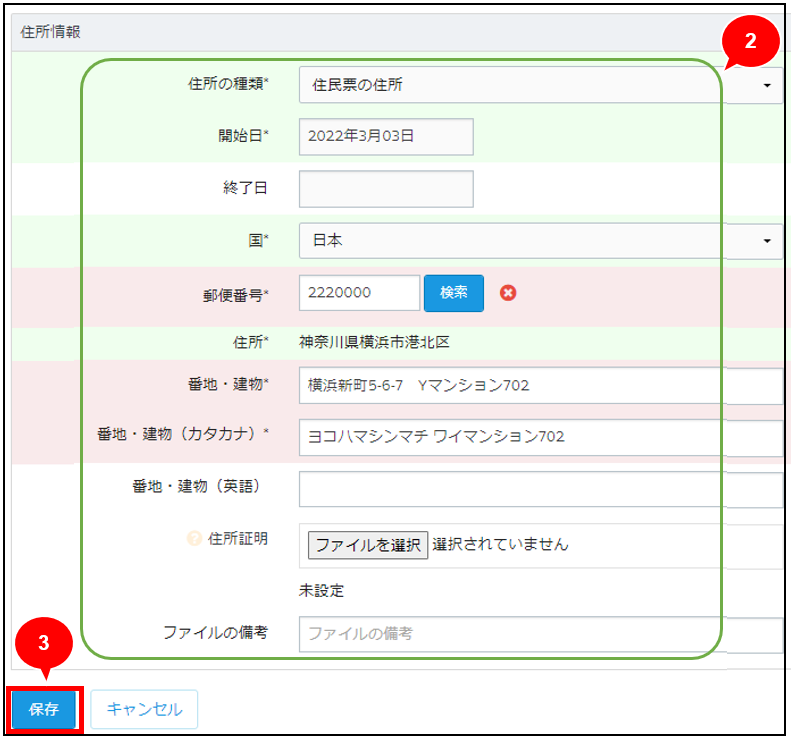Click the 検索 postal code search button
The width and height of the screenshot is (791, 742).
(454, 293)
